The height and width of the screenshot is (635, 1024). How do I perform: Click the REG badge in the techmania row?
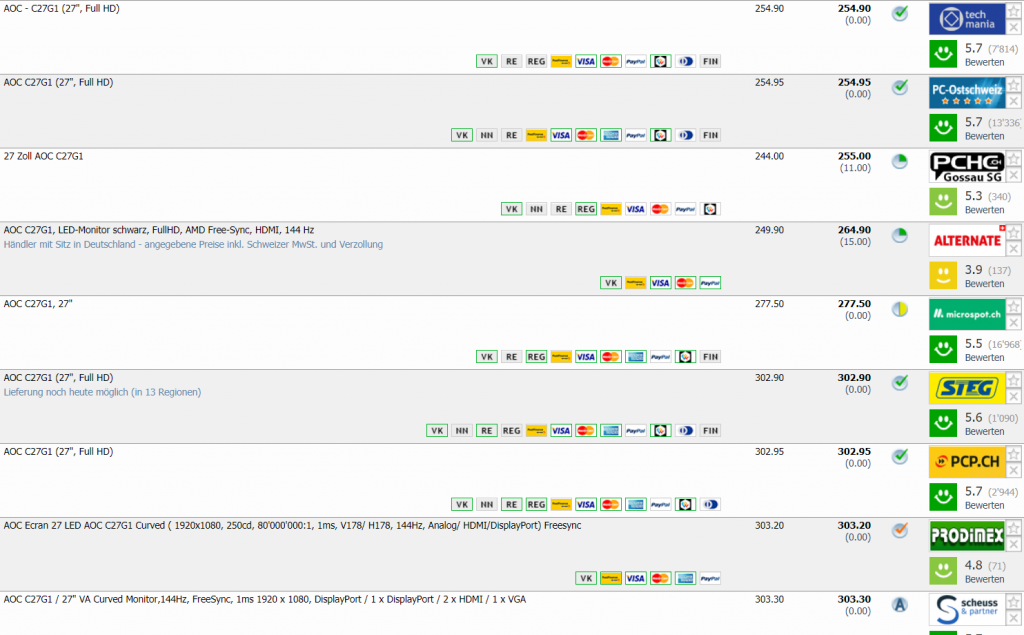pyautogui.click(x=536, y=61)
